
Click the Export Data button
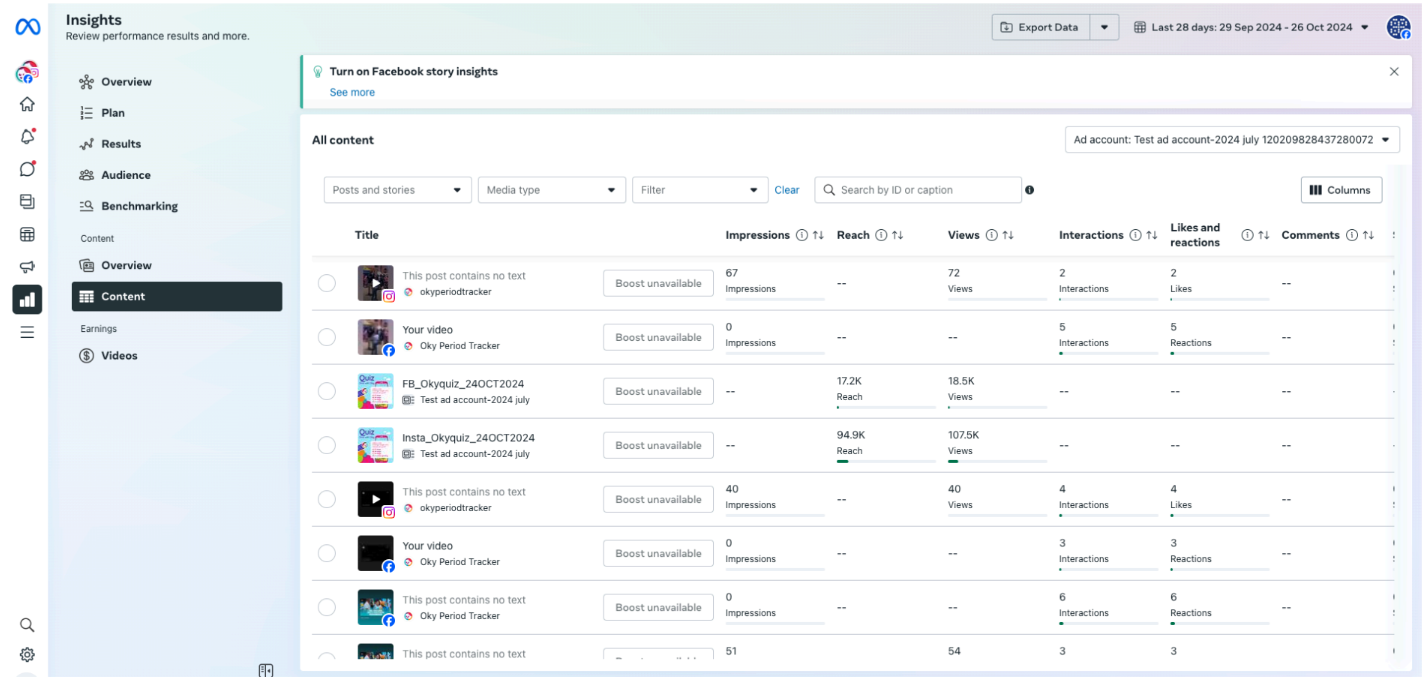(1040, 27)
